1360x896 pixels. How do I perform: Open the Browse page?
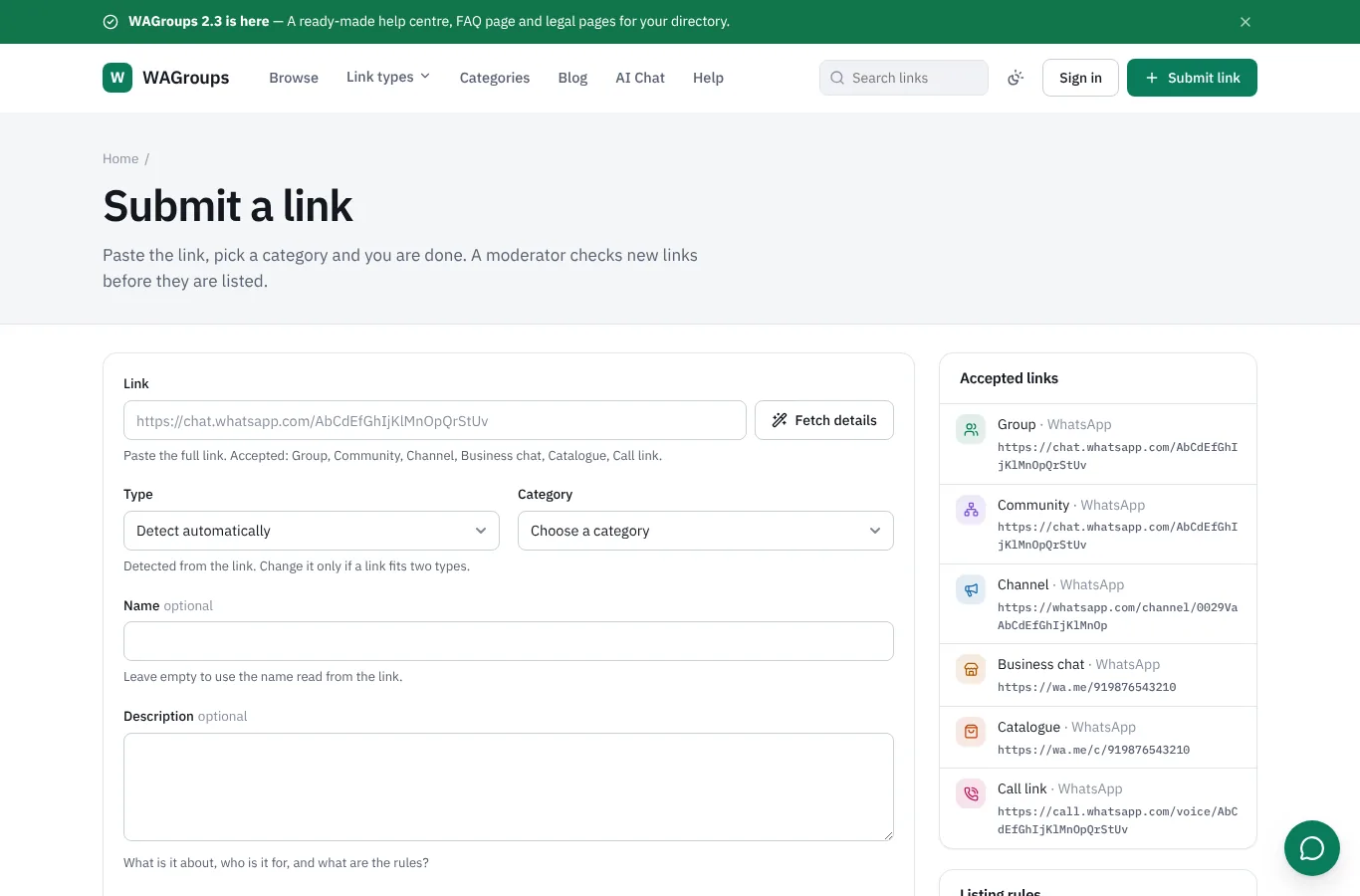[x=294, y=78]
